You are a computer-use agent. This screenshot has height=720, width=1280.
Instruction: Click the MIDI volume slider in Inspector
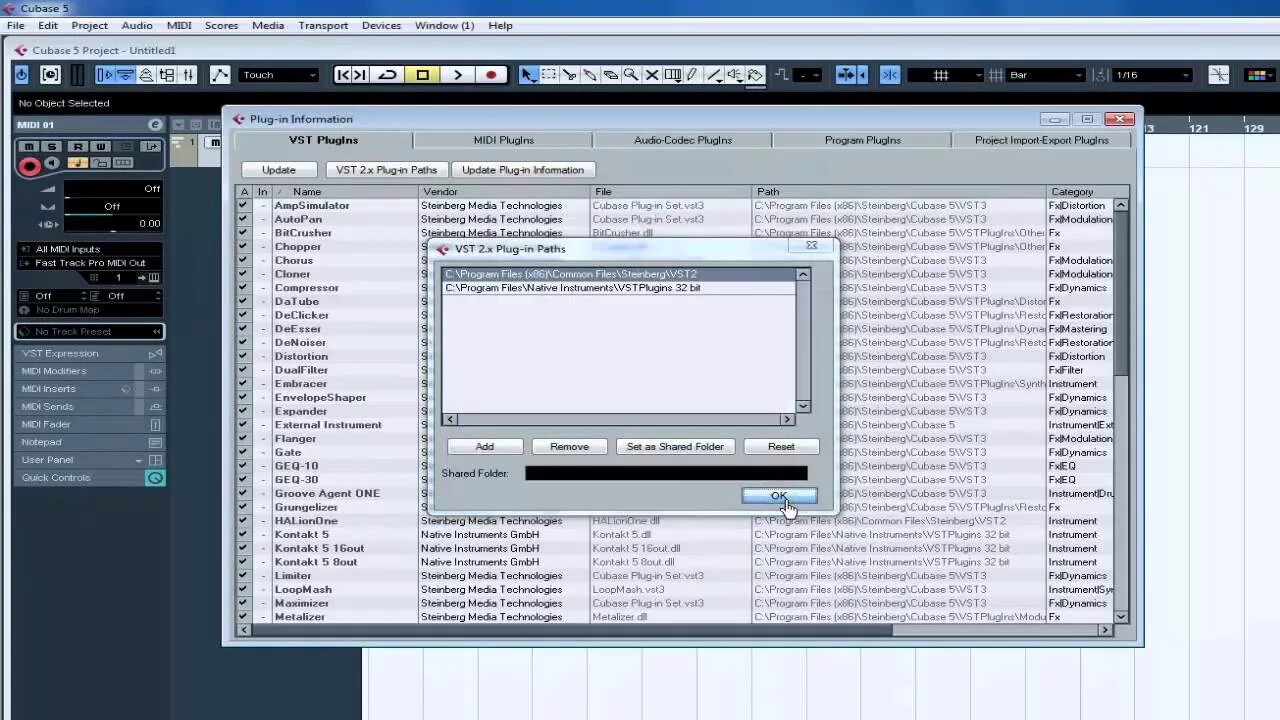112,188
